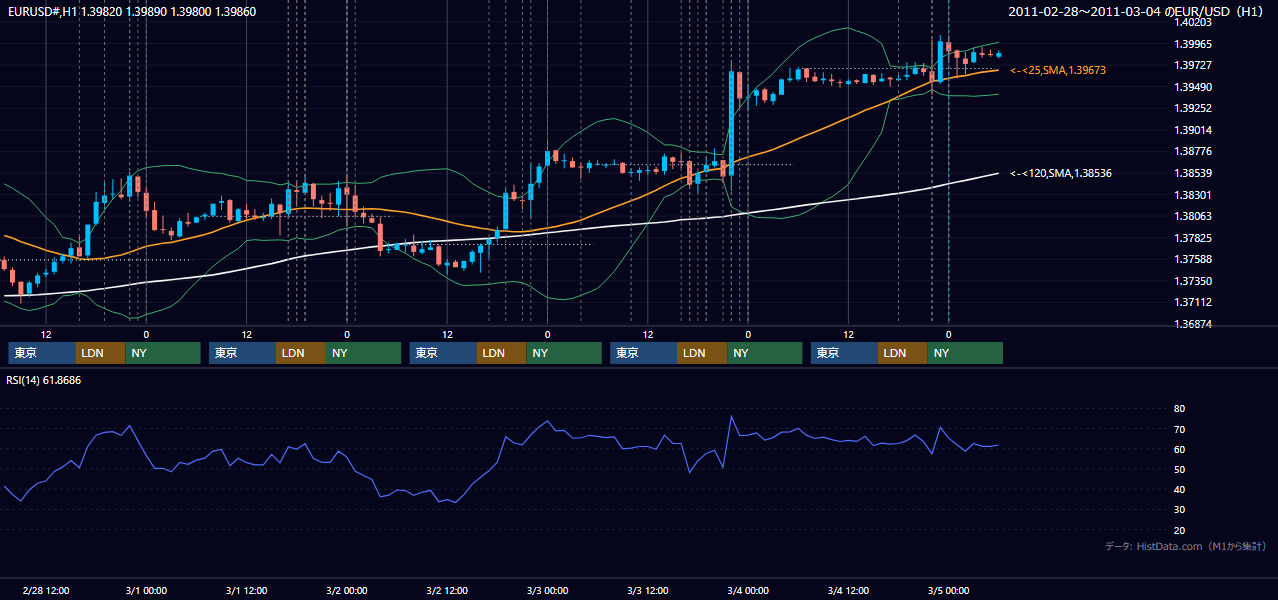Image resolution: width=1278 pixels, height=600 pixels.
Task: Click the RSI 40 level label
Action: tap(1179, 489)
